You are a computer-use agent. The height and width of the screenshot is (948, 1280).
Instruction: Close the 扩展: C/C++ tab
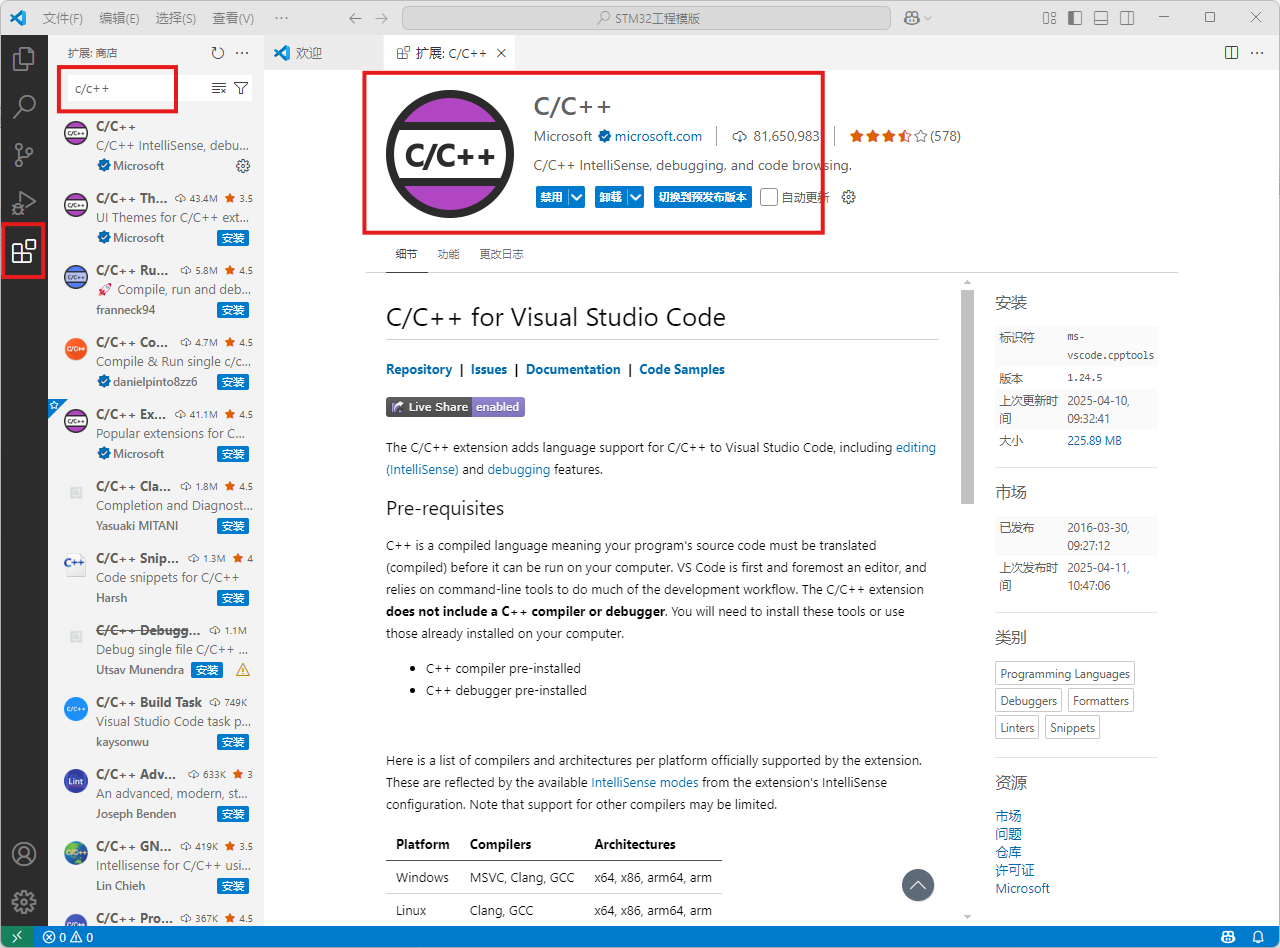[x=501, y=53]
